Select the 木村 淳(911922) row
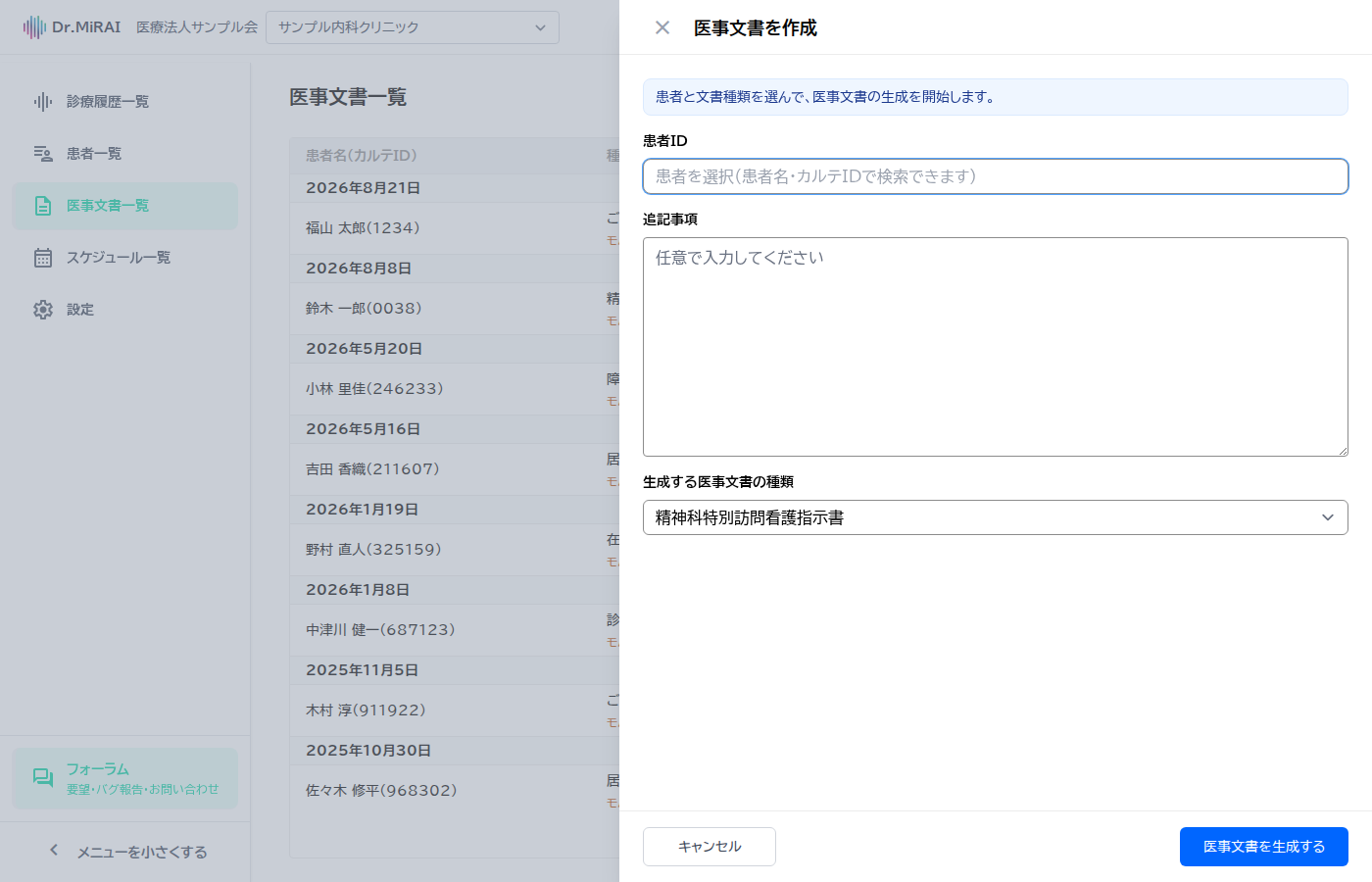The height and width of the screenshot is (882, 1372). pos(455,710)
